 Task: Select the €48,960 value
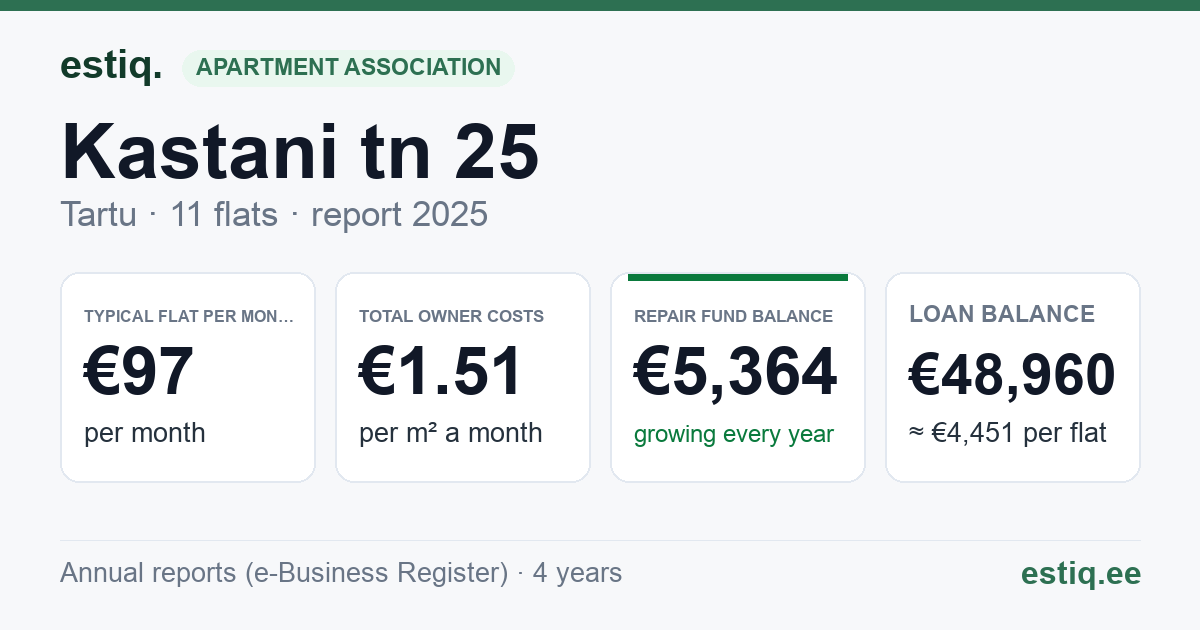click(x=1012, y=375)
